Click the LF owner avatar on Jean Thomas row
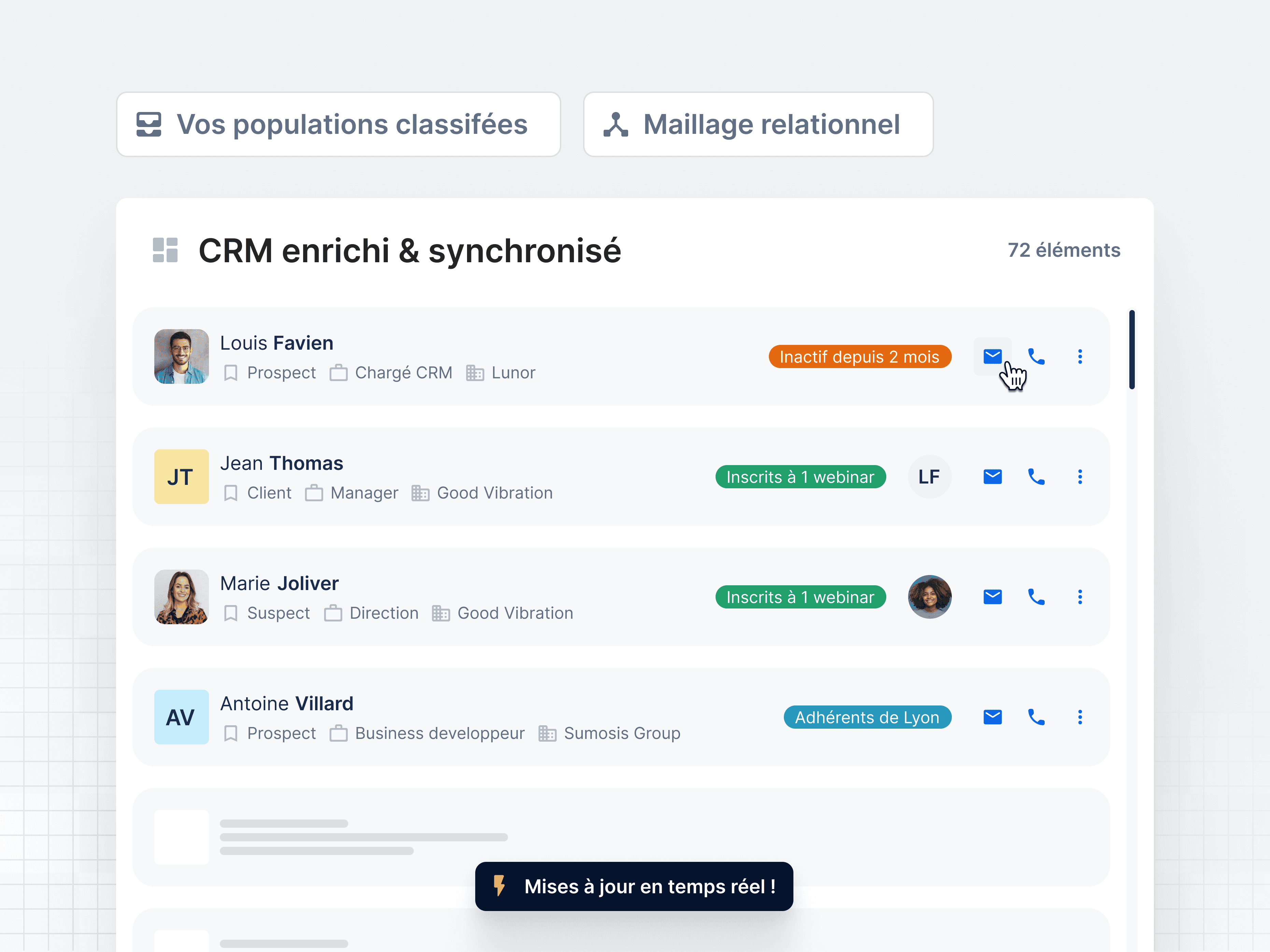The height and width of the screenshot is (952, 1270). click(930, 477)
